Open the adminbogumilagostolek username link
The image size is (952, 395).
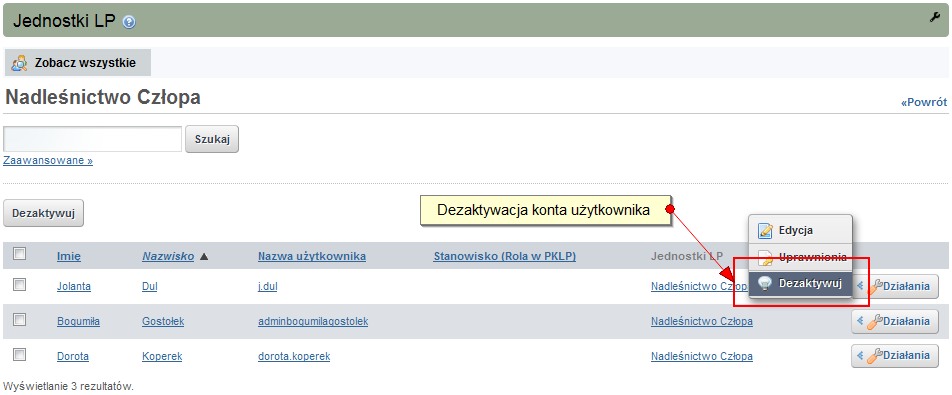[313, 322]
